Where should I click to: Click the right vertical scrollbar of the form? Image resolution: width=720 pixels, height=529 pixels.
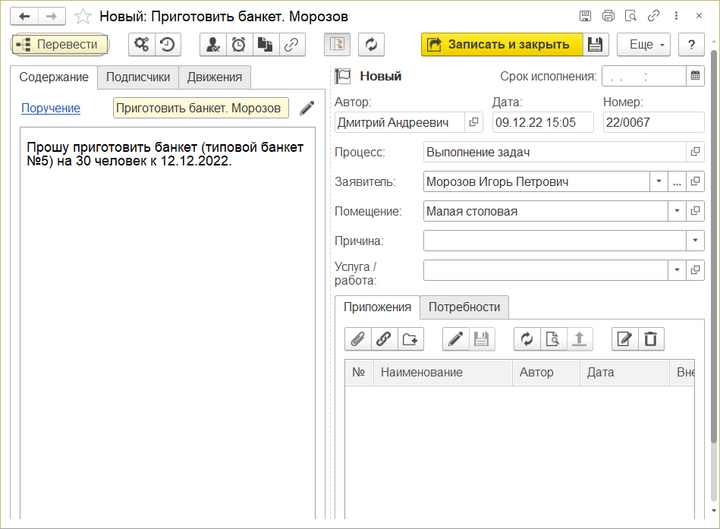tap(714, 247)
